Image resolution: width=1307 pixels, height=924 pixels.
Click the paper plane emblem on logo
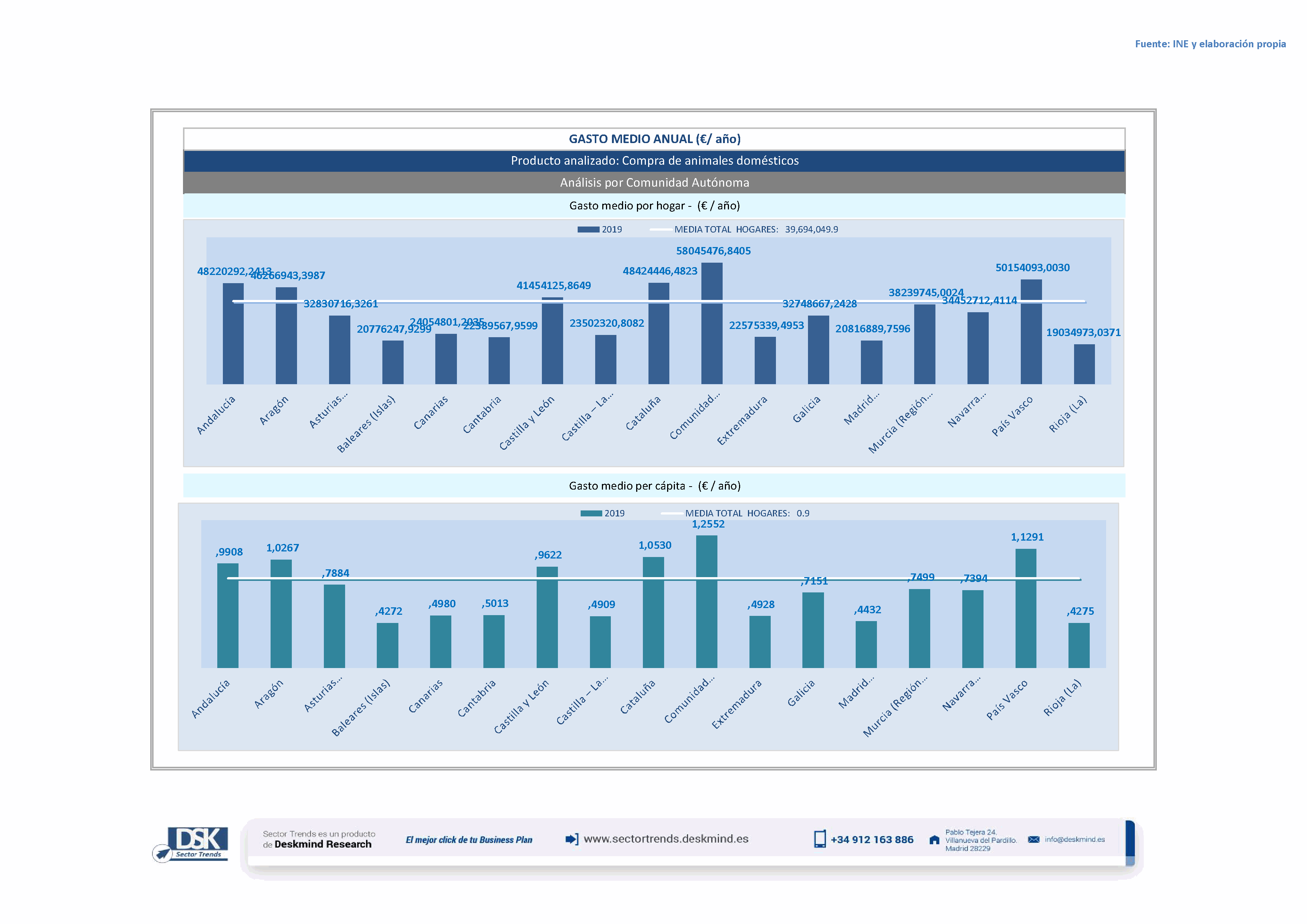point(163,854)
